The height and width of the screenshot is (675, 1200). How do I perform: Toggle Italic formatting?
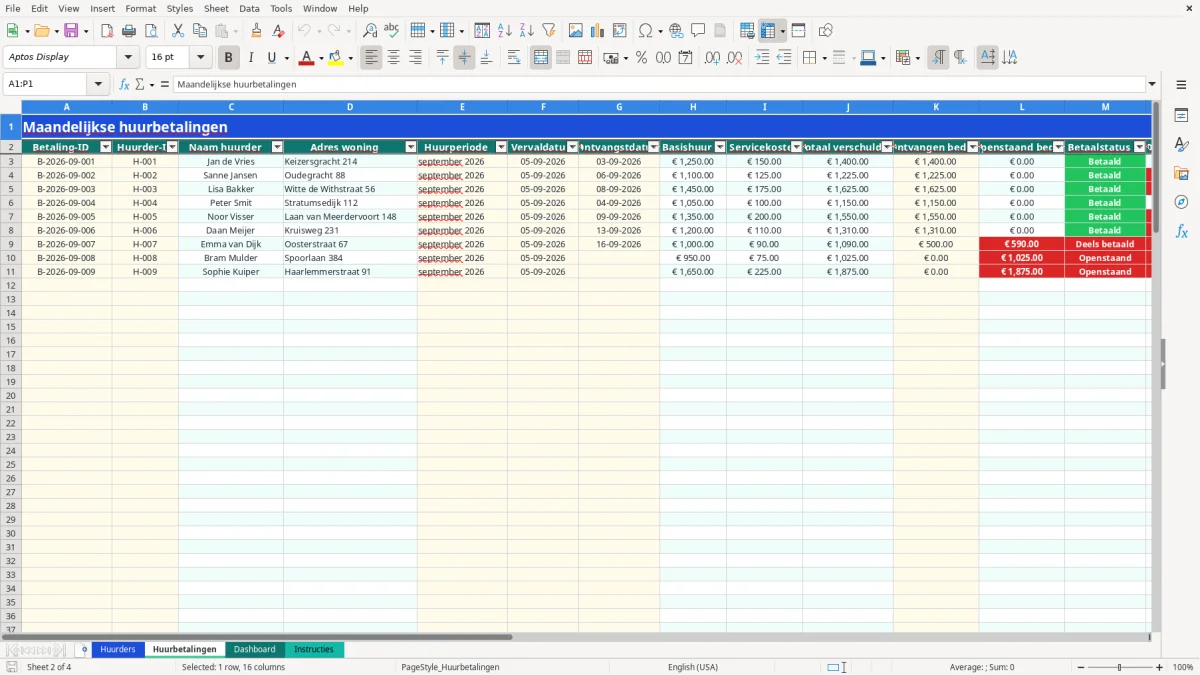pos(251,58)
